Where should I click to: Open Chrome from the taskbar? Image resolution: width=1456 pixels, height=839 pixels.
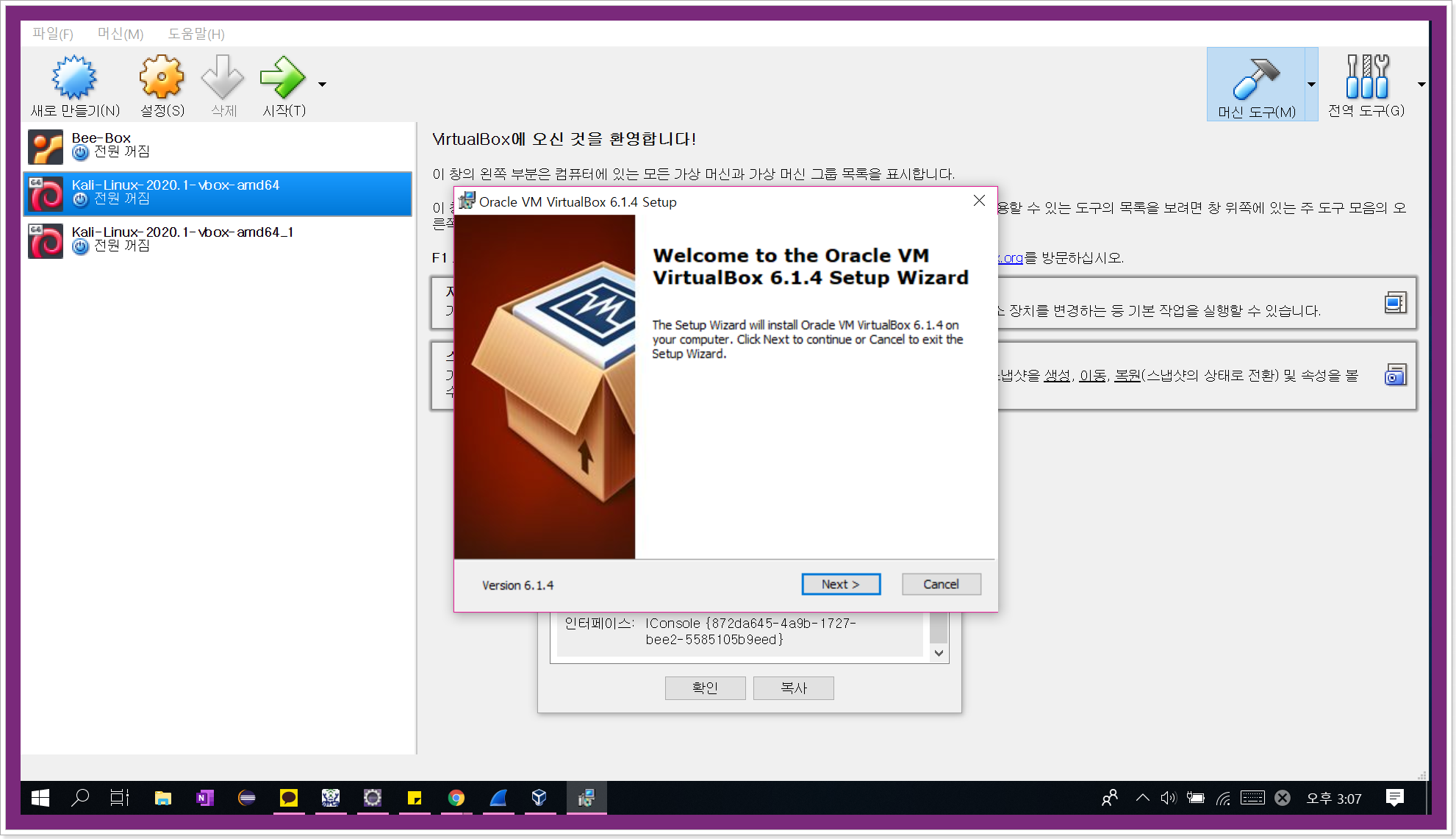456,798
